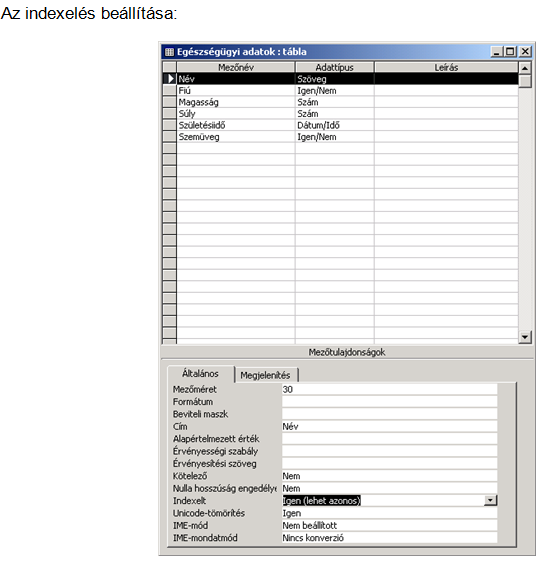
Task: Select the row selector for Név
Action: pos(169,79)
